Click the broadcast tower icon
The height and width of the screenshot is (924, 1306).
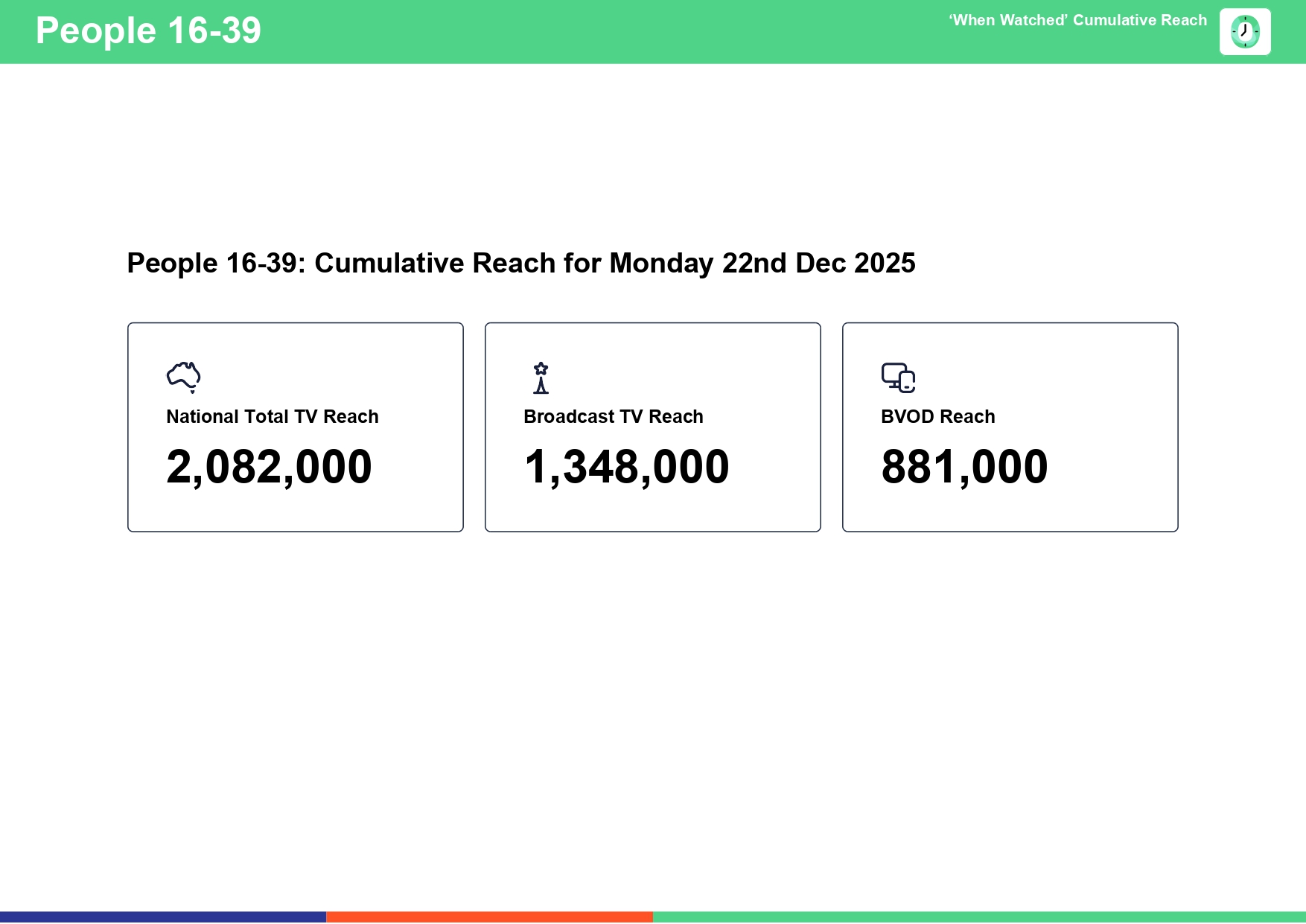(541, 377)
